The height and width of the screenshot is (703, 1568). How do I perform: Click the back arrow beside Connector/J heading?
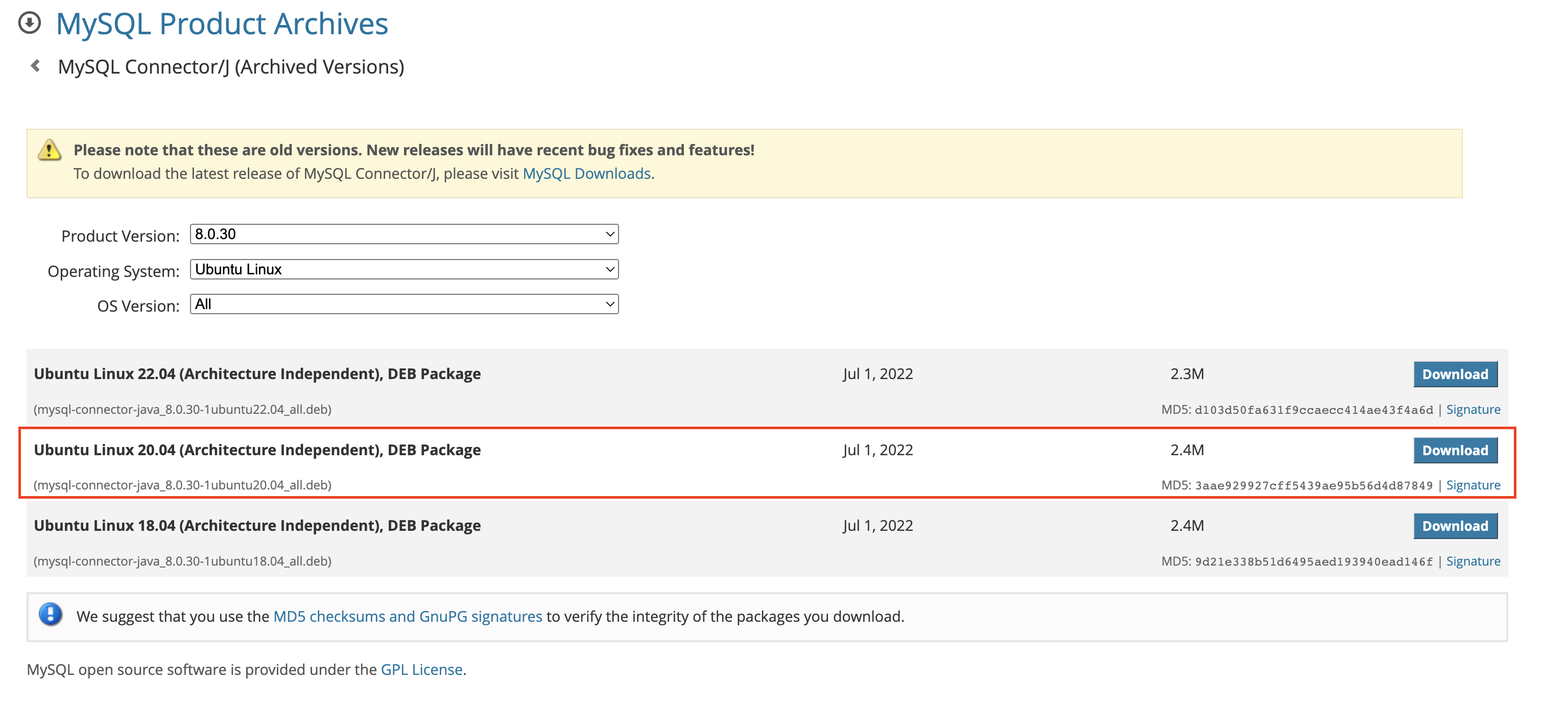[35, 66]
